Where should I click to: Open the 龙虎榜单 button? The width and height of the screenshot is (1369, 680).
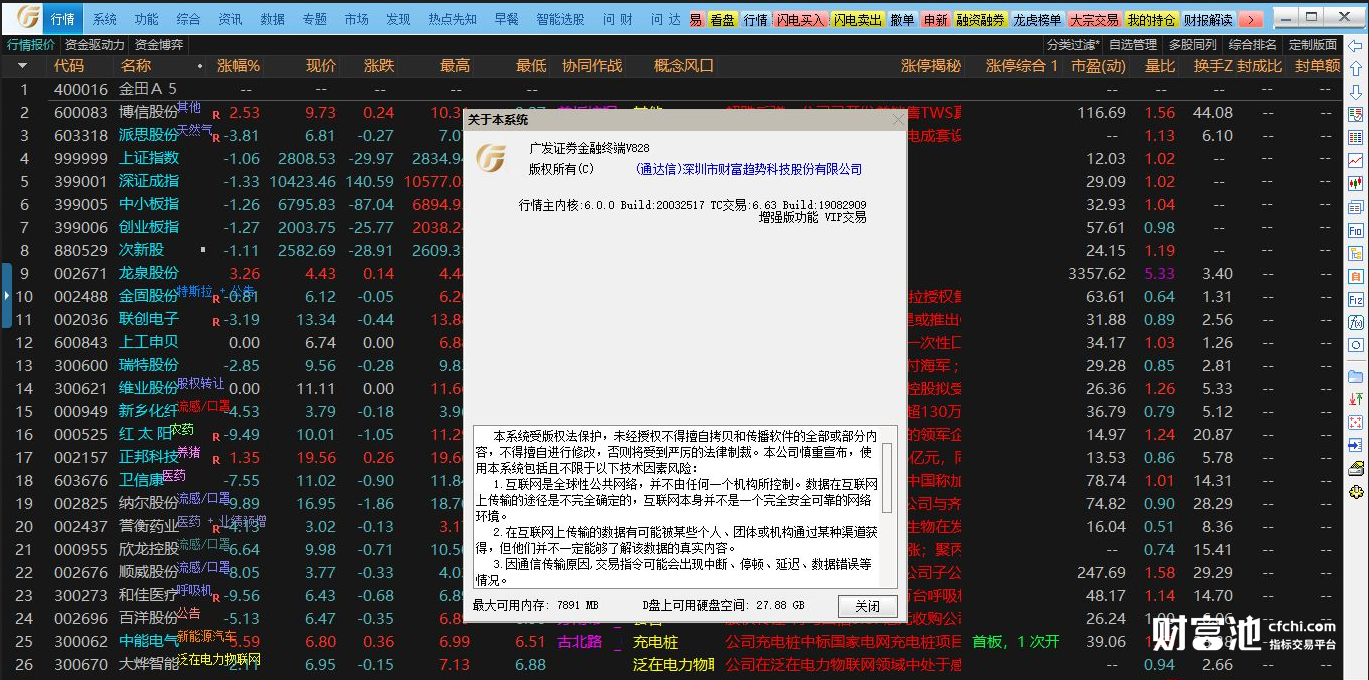coord(1037,20)
